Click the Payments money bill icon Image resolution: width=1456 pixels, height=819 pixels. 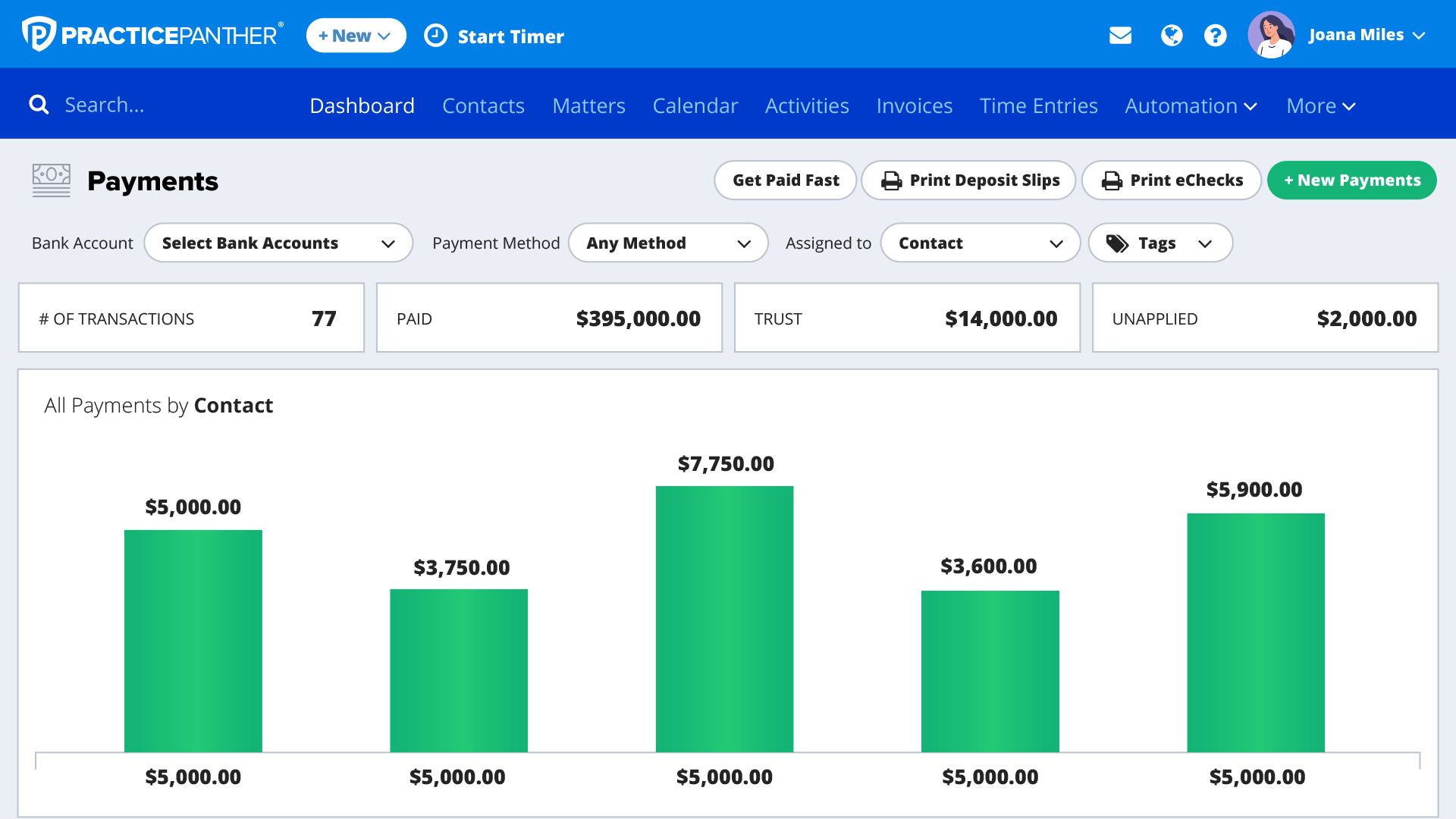[52, 180]
